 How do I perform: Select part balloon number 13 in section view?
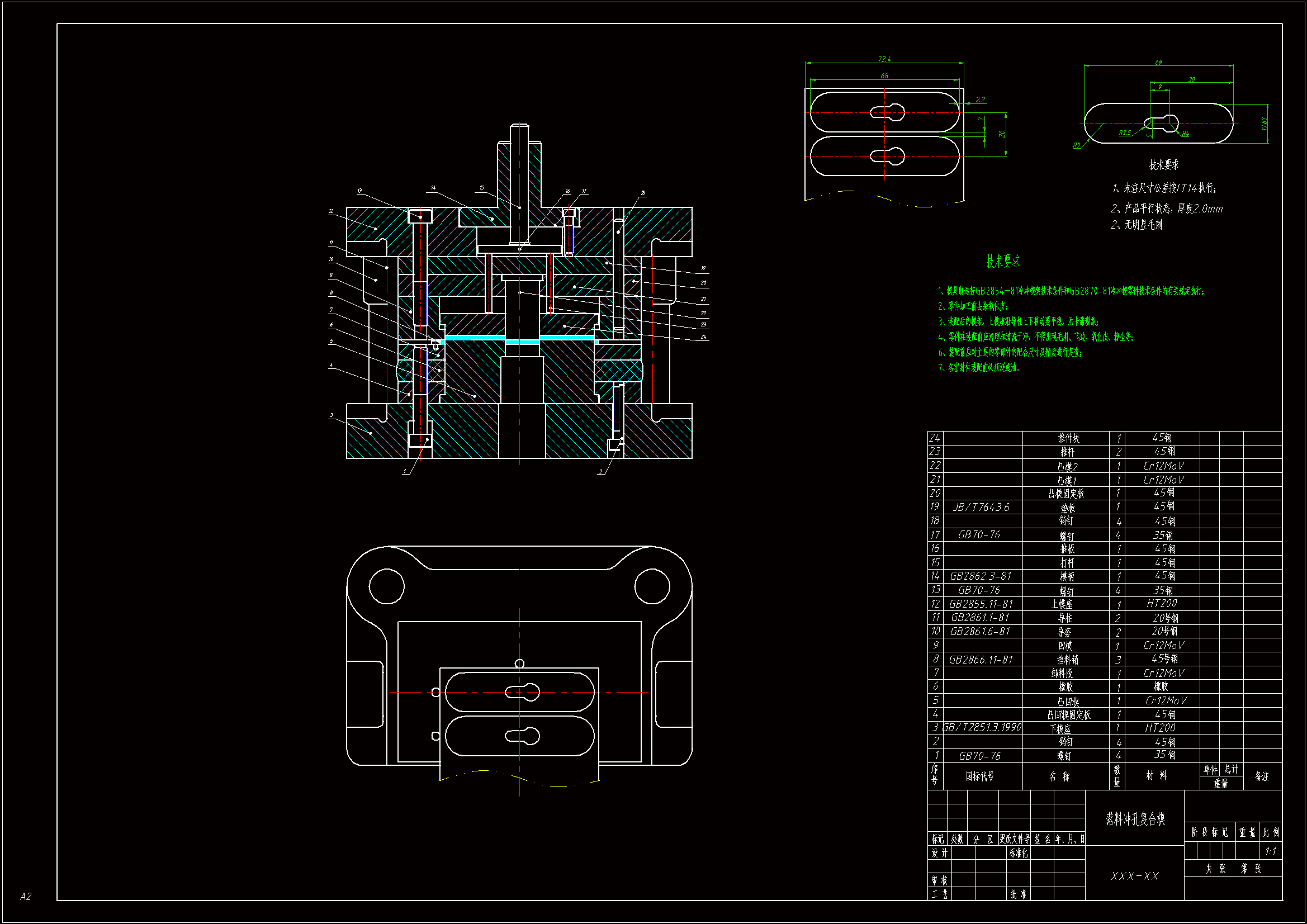360,191
